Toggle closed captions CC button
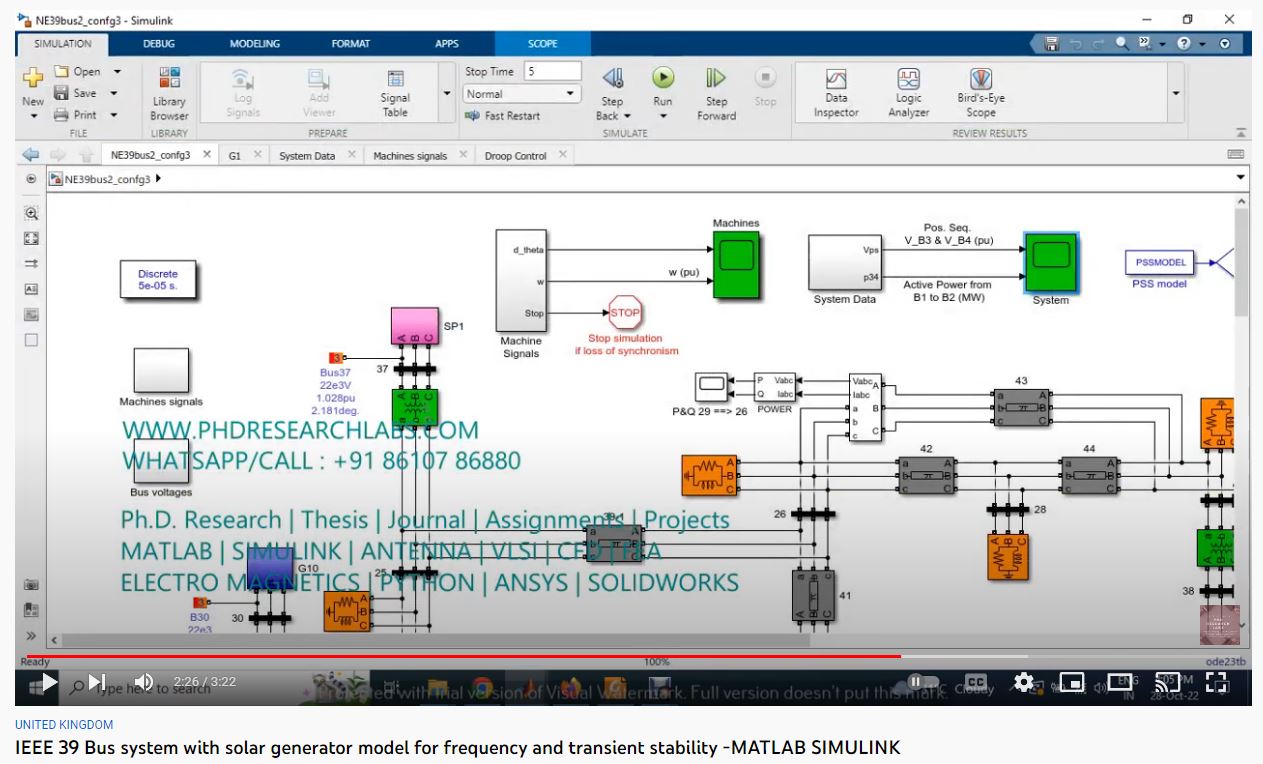 pos(975,682)
